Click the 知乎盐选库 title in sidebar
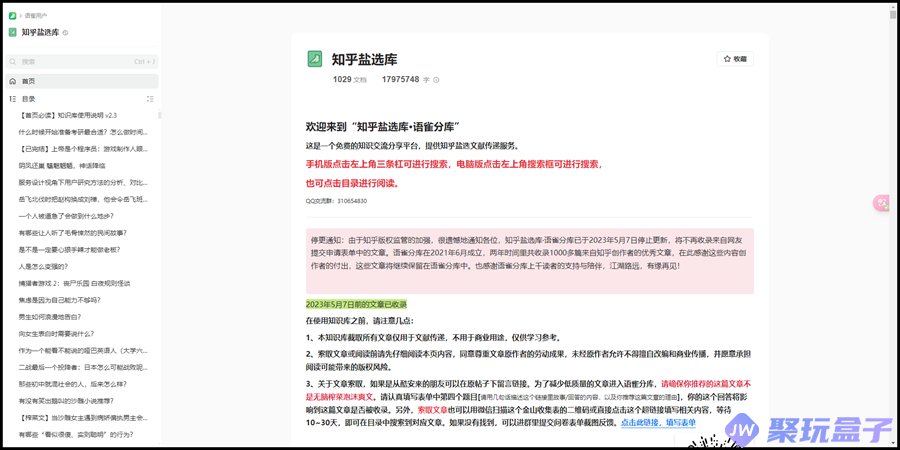900x450 pixels. 40,32
